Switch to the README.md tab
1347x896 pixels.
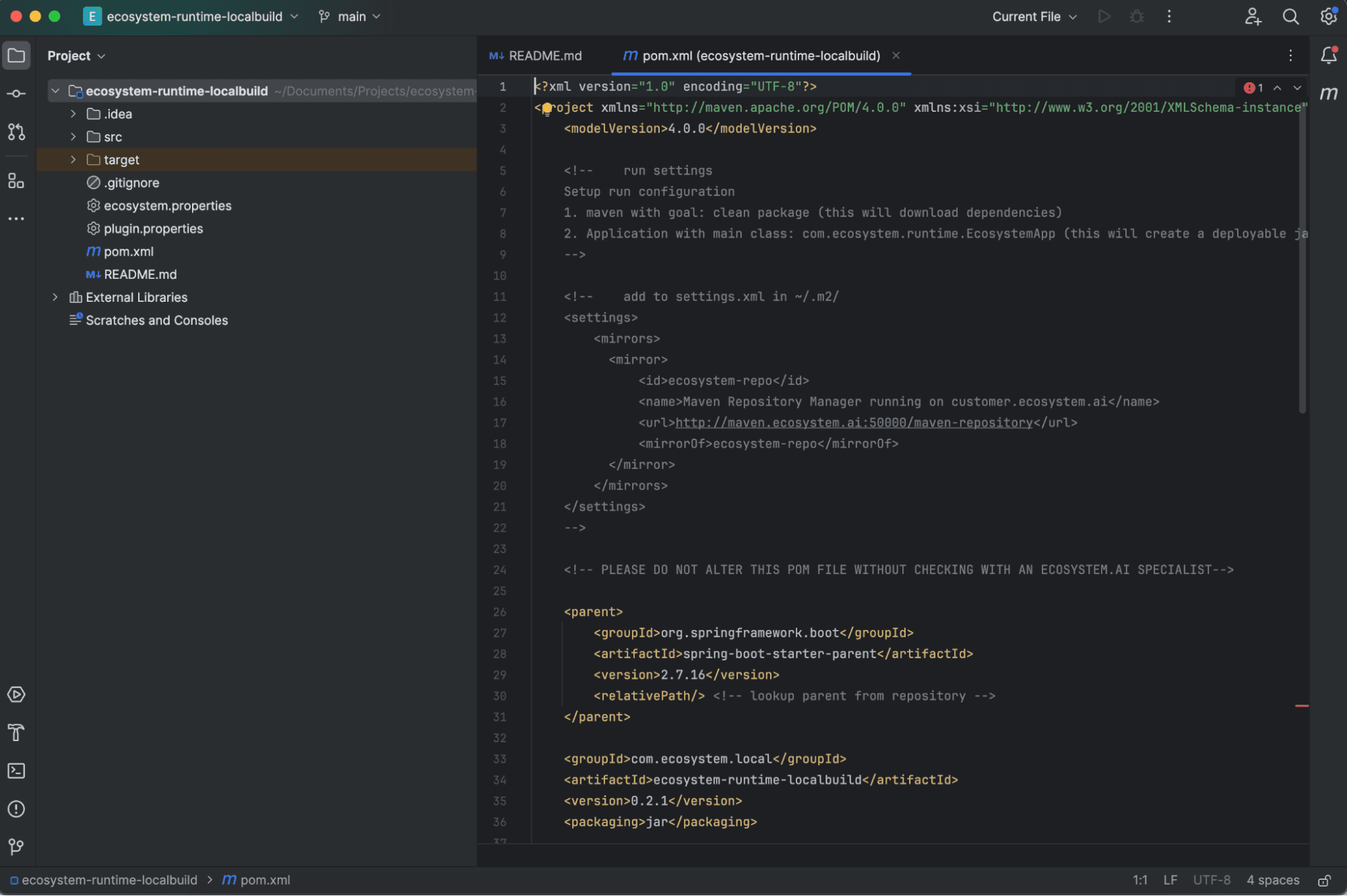coord(543,55)
